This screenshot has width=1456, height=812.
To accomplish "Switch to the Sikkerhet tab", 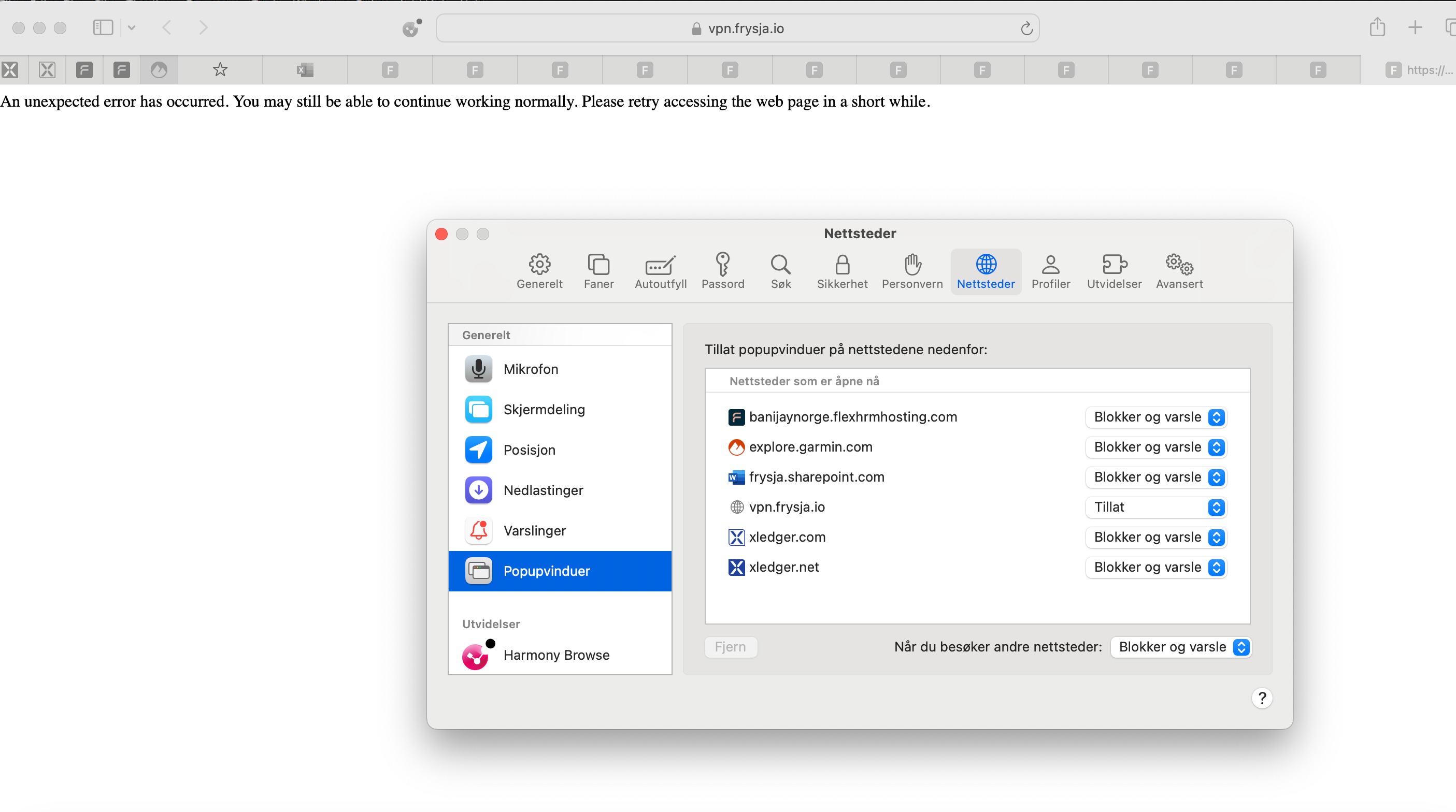I will 841,271.
